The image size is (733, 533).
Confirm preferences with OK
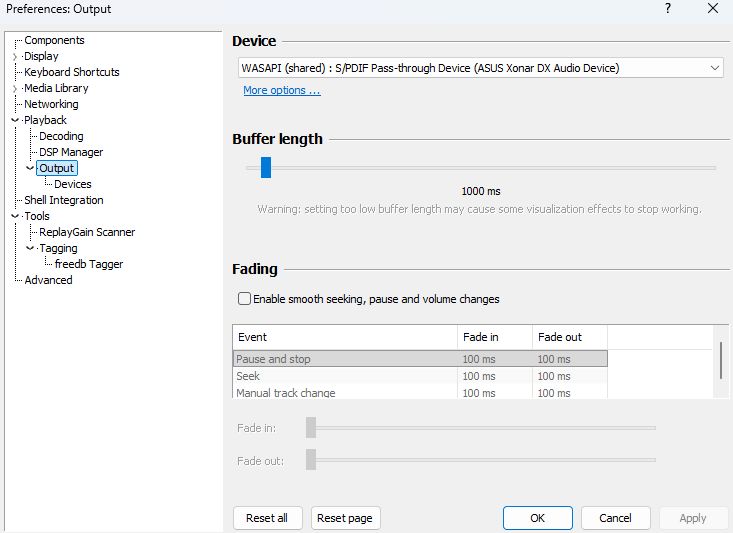(538, 518)
